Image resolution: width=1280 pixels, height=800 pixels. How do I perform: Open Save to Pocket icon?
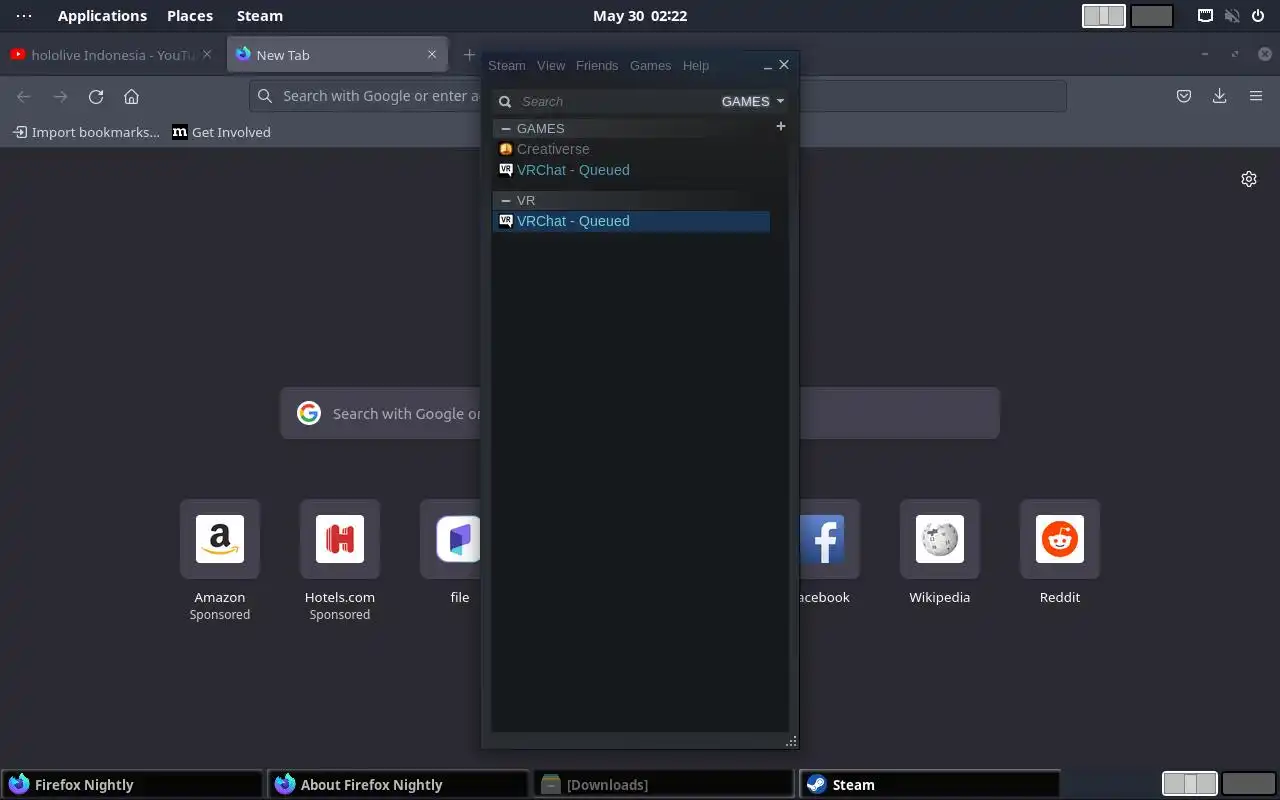[1184, 96]
